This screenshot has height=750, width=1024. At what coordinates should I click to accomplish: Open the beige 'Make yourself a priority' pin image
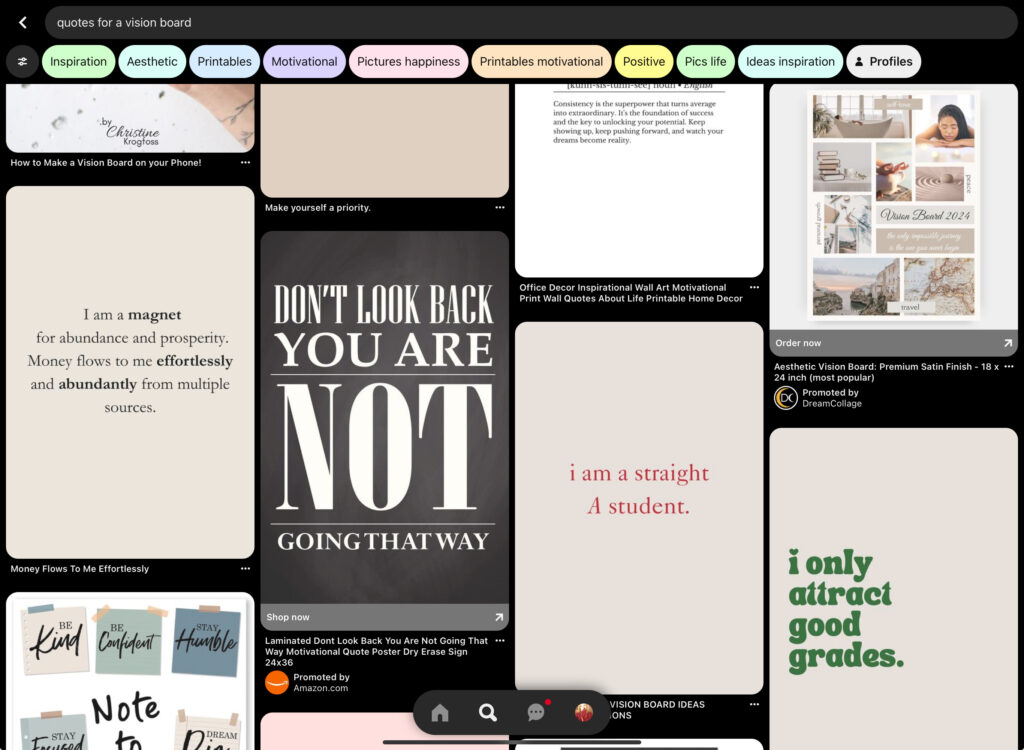(385, 140)
